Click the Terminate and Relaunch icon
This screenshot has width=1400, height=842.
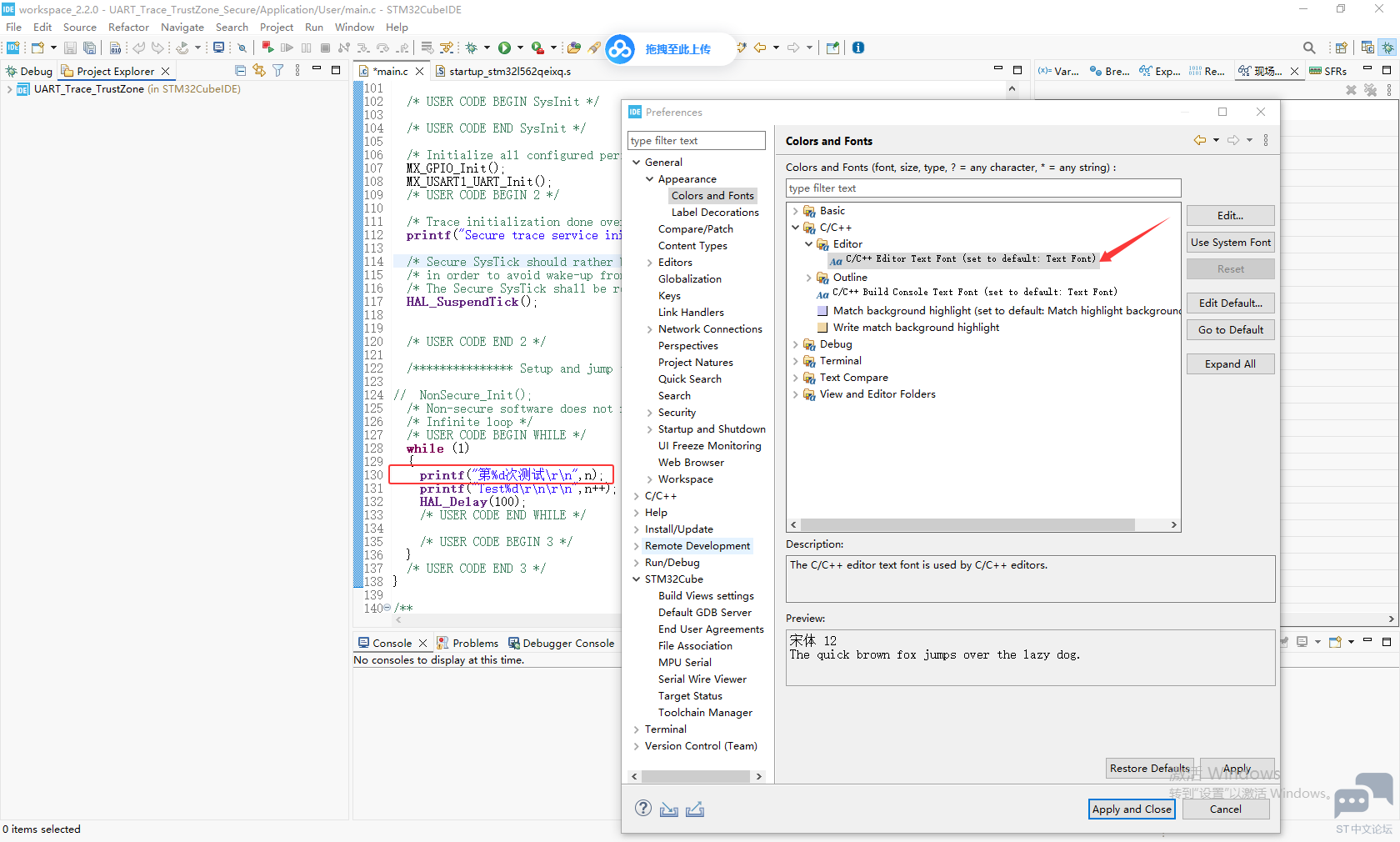[267, 48]
